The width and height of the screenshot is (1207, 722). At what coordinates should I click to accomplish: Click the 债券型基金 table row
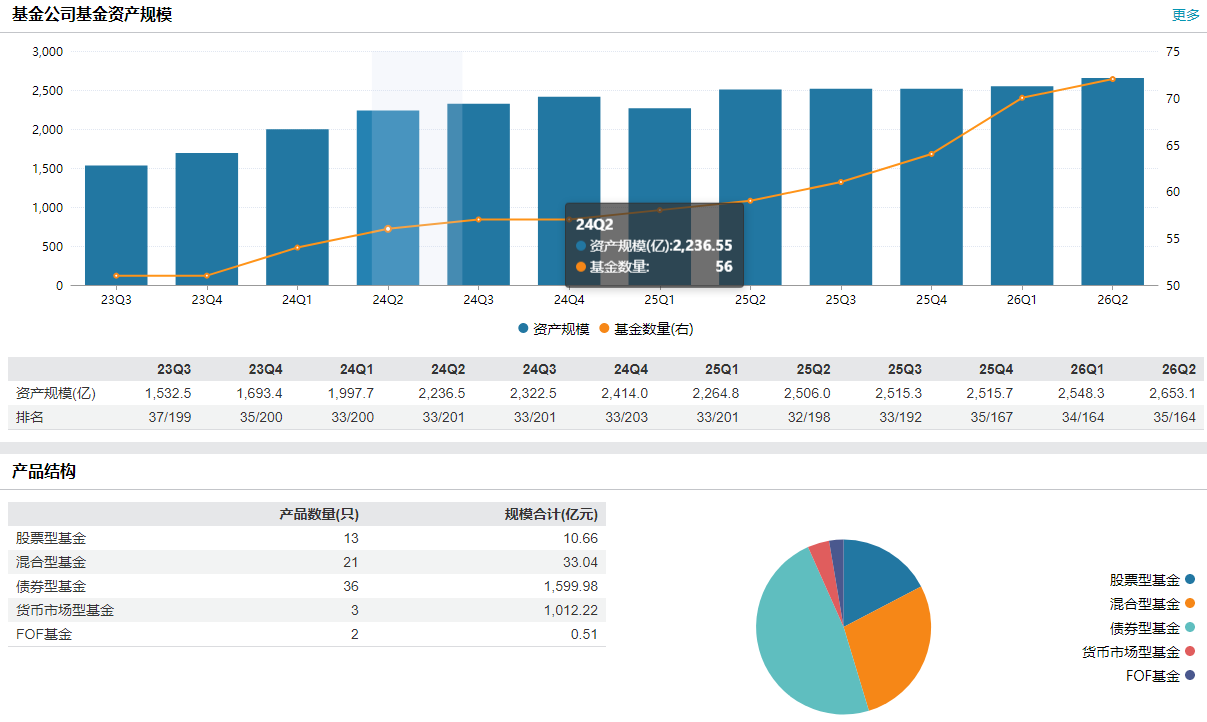click(x=307, y=586)
